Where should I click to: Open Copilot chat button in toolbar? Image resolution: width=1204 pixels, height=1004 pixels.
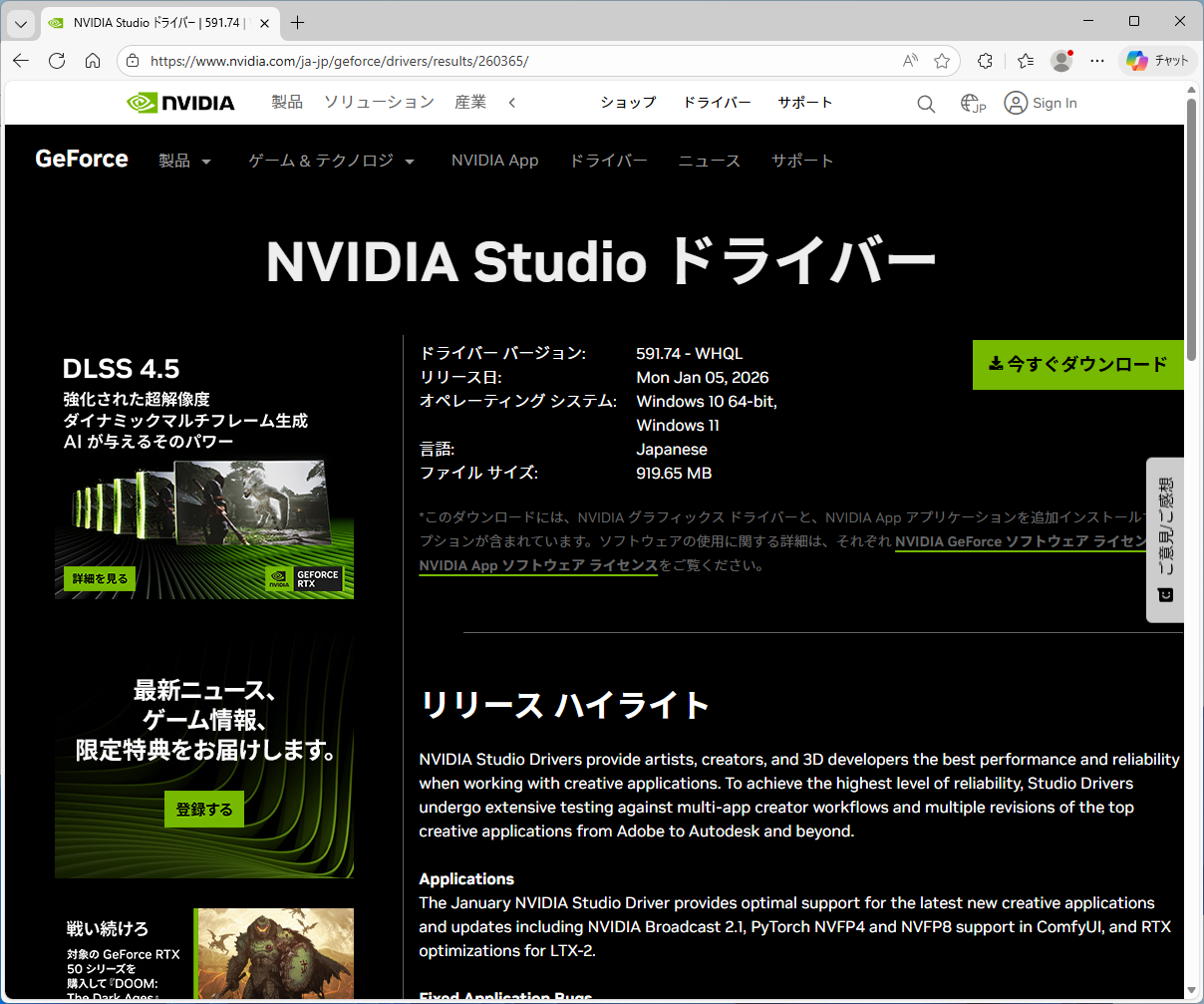pos(1156,61)
